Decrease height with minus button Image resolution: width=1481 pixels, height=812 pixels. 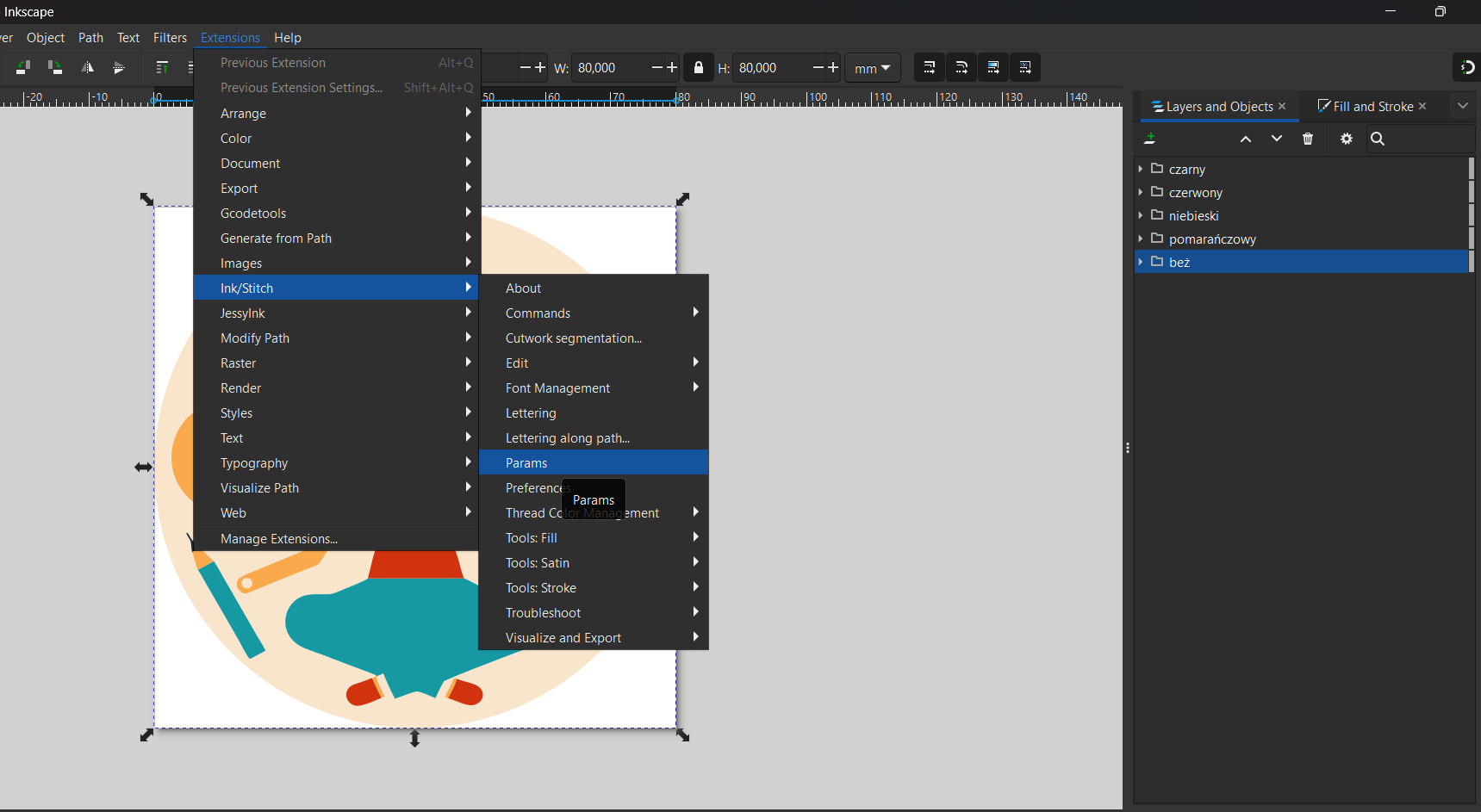coord(818,67)
